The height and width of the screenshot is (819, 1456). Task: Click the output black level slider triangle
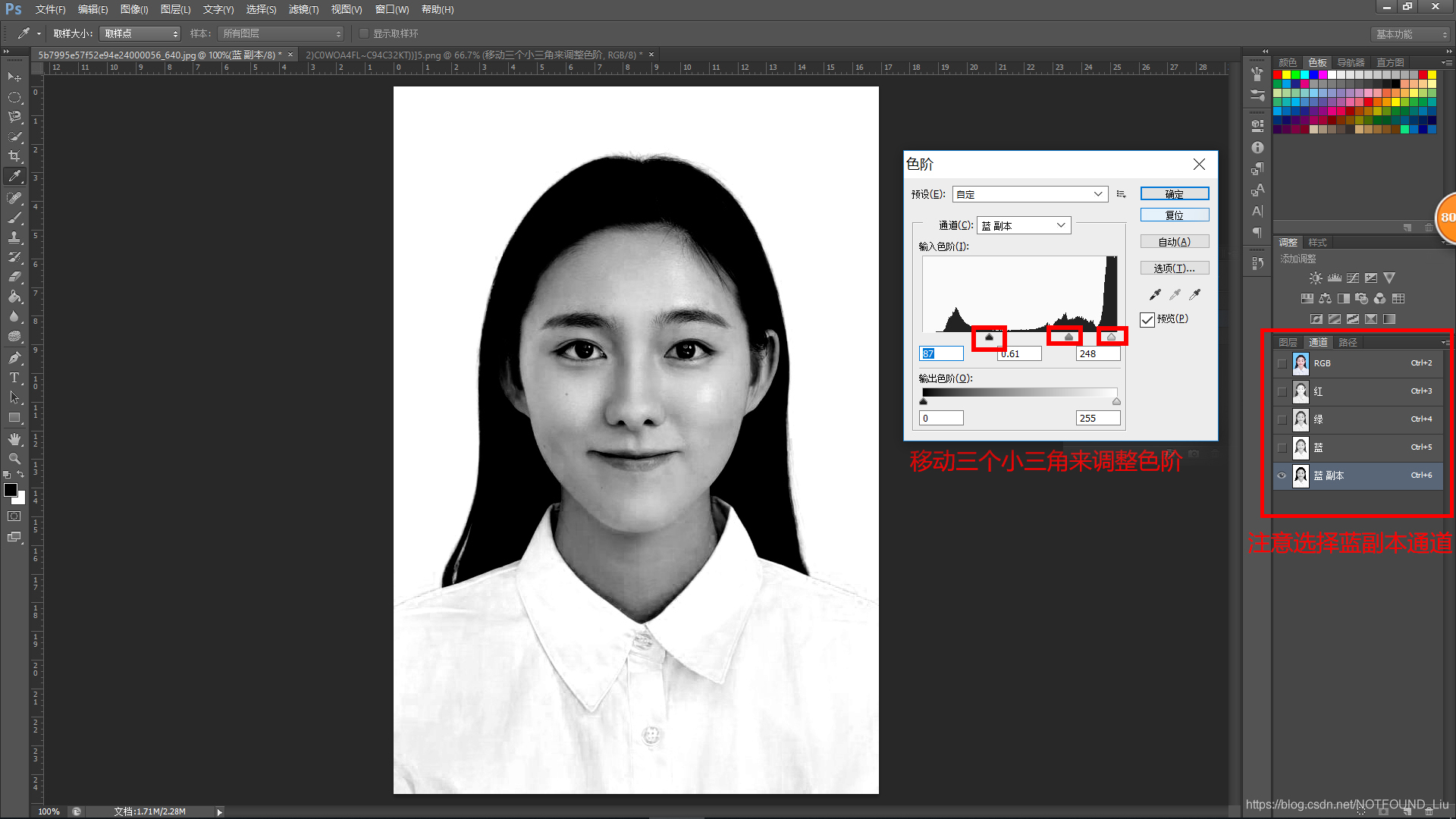pos(923,401)
